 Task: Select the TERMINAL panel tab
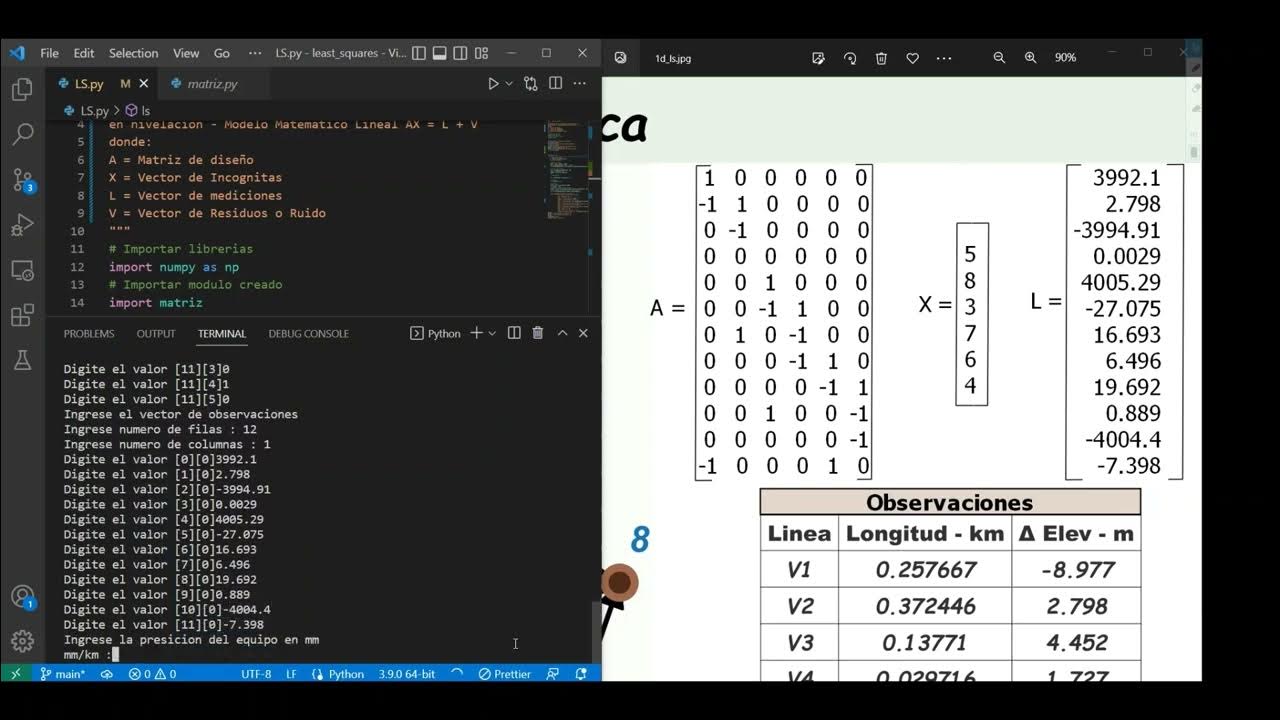click(x=222, y=333)
